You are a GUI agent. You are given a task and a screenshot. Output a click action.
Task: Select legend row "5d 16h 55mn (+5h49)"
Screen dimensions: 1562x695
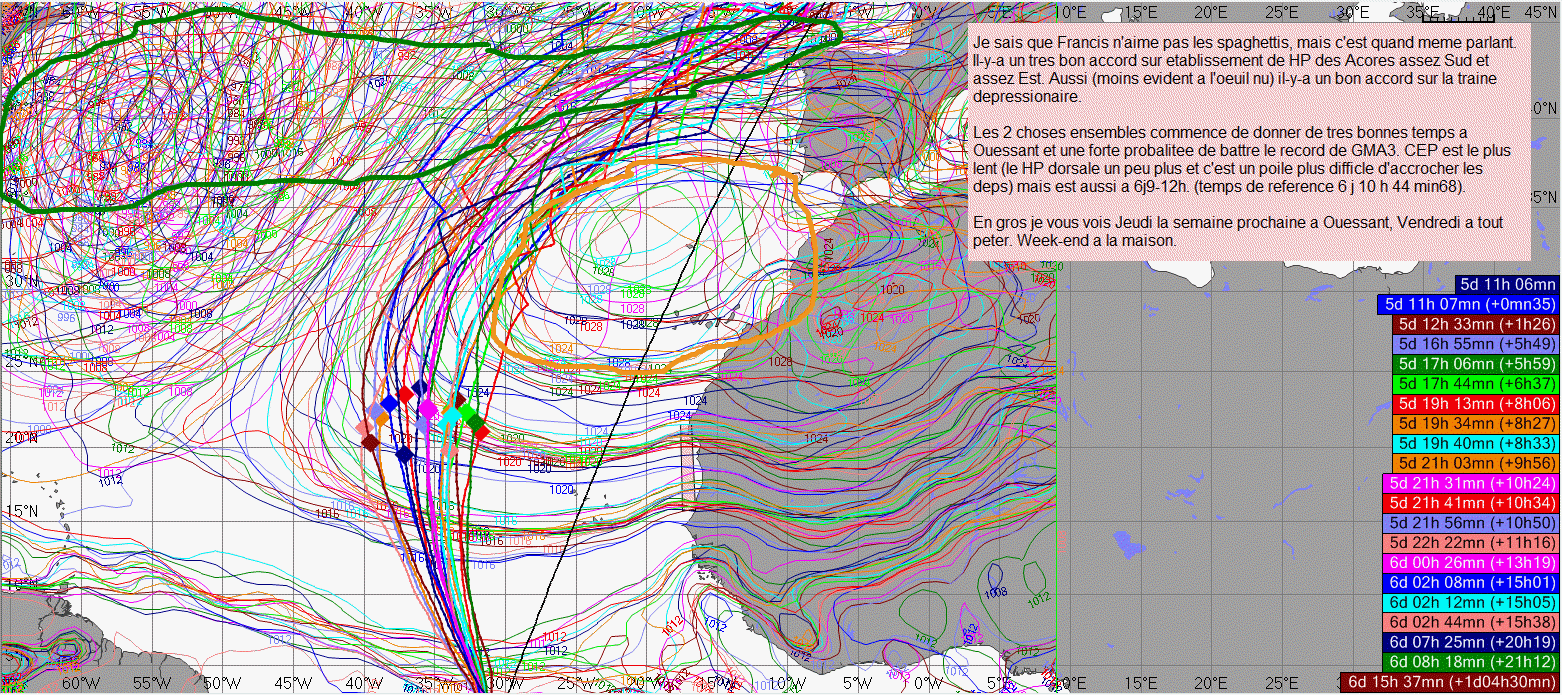coord(1476,344)
